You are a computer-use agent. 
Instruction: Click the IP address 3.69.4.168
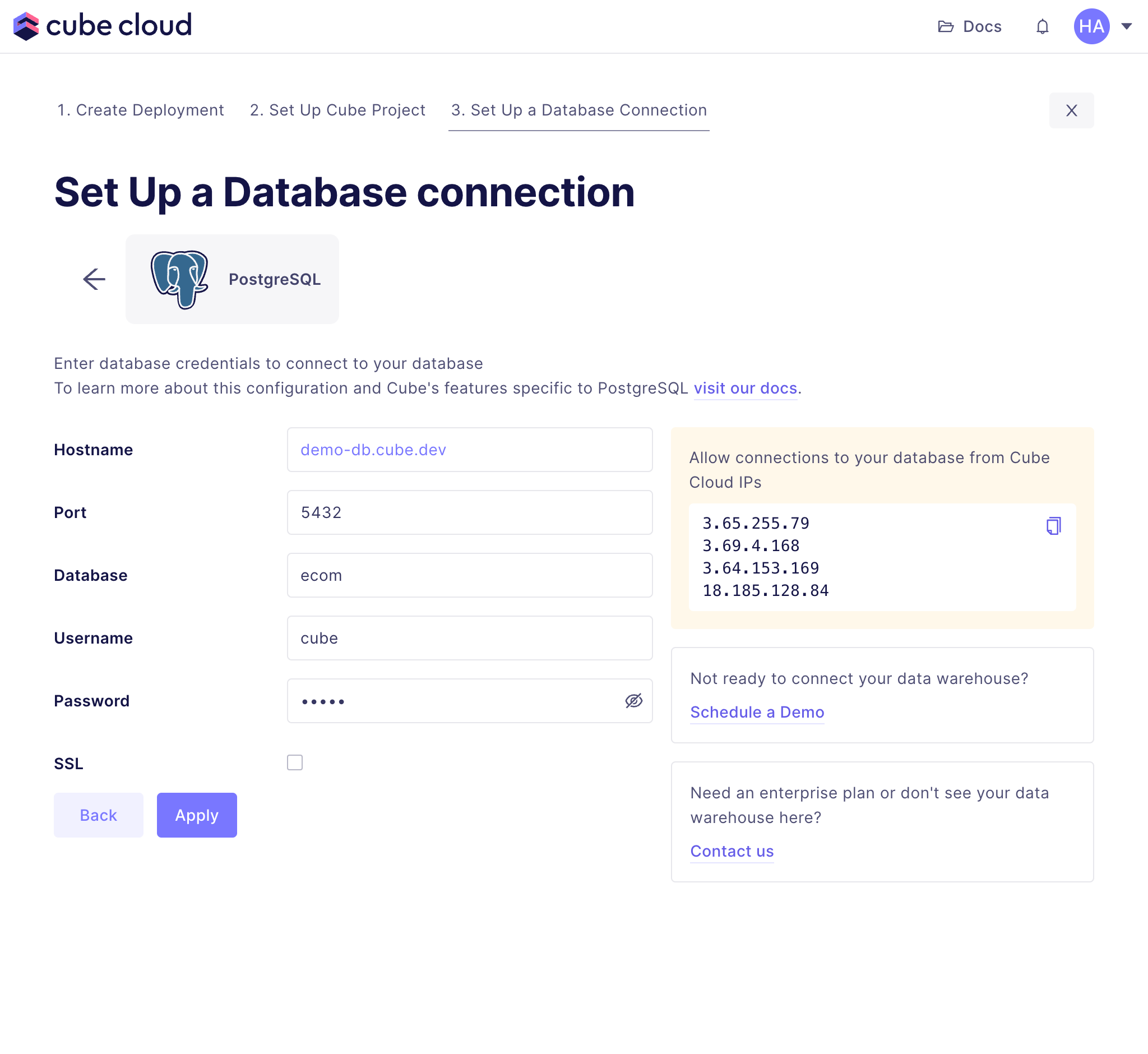tap(751, 546)
